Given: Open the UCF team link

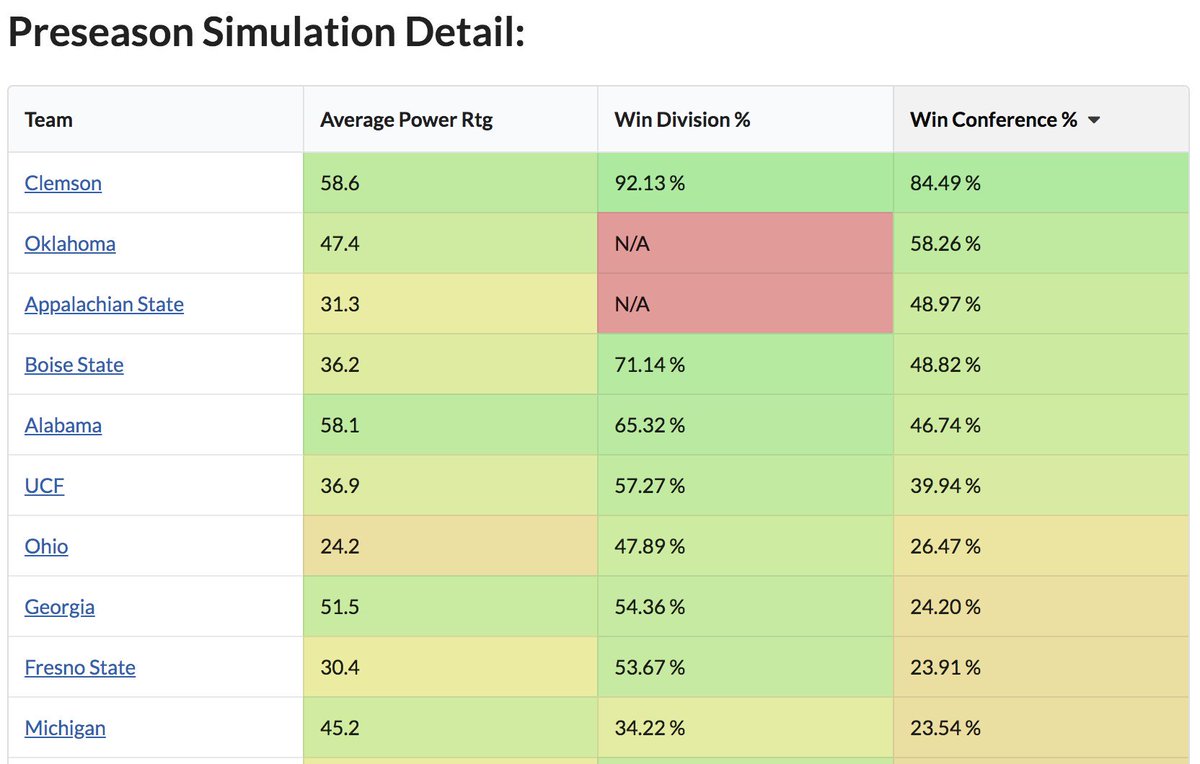Looking at the screenshot, I should pos(45,486).
